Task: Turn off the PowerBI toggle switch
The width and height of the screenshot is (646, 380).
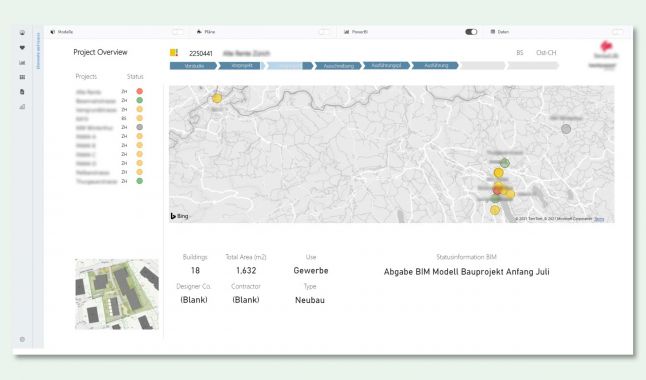Action: click(x=471, y=32)
